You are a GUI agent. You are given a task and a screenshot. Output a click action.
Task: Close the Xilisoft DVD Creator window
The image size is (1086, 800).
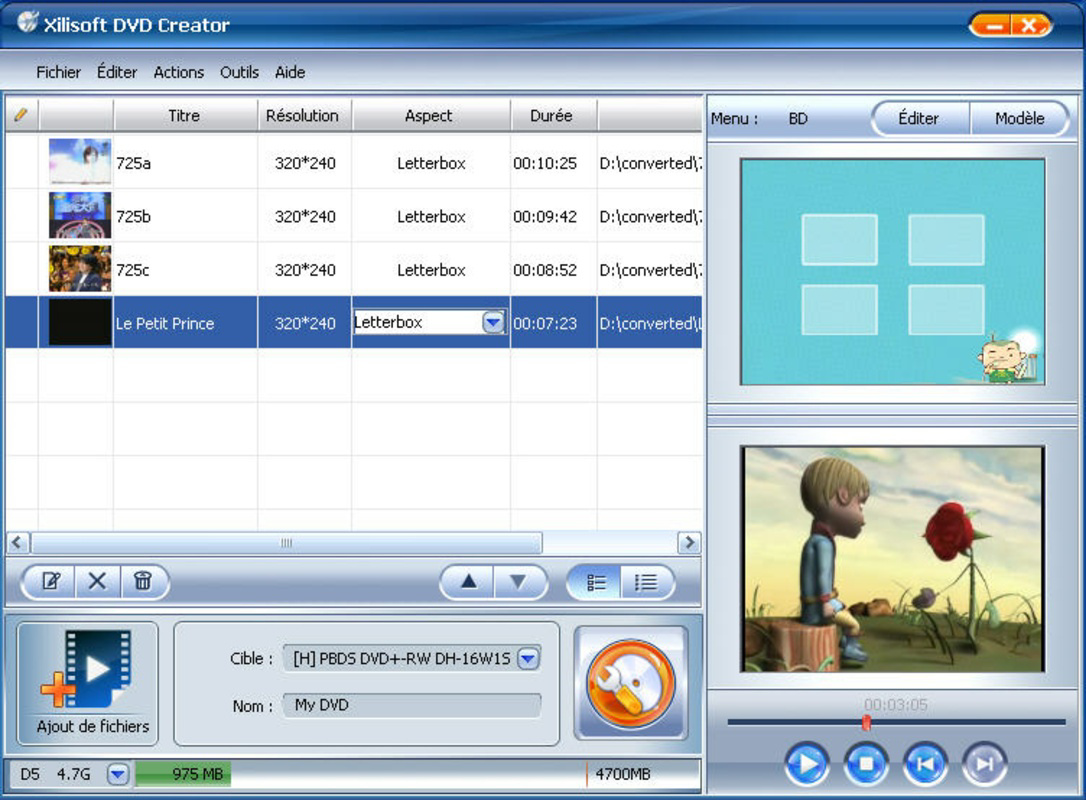pyautogui.click(x=1030, y=26)
